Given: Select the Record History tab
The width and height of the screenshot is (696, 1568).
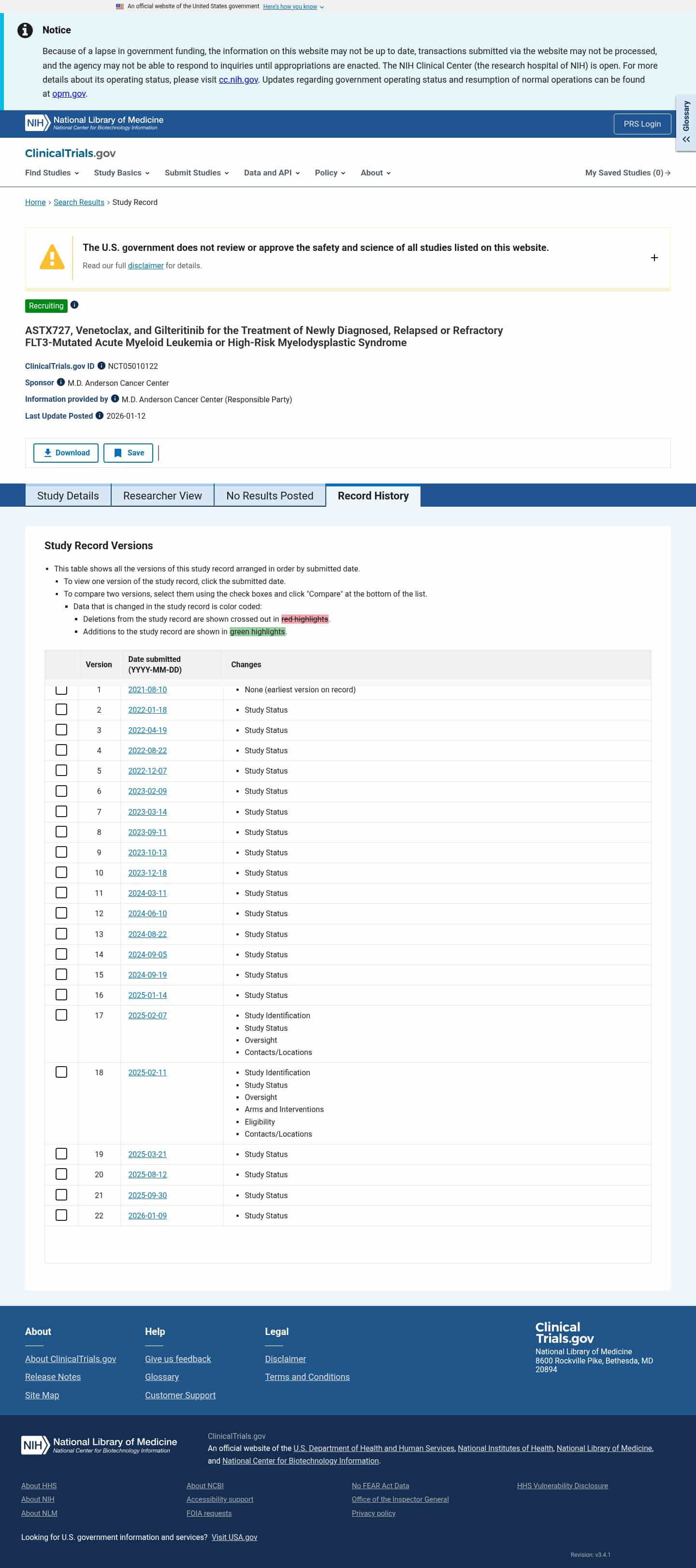Looking at the screenshot, I should coord(373,496).
